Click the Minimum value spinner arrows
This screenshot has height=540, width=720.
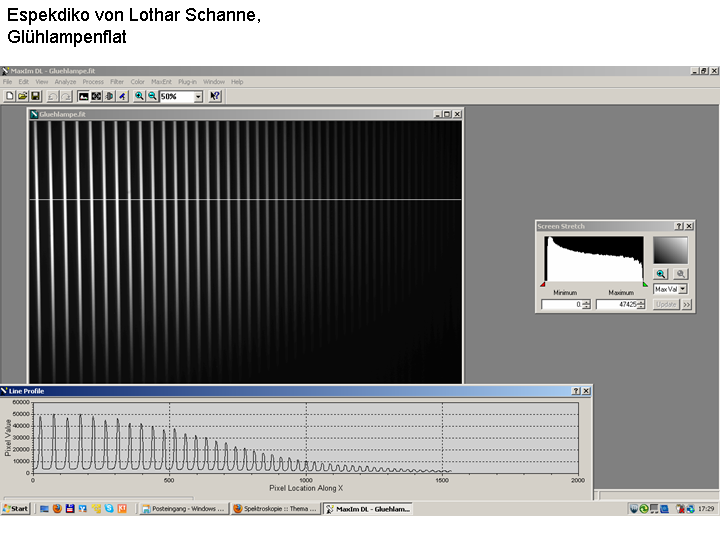586,304
